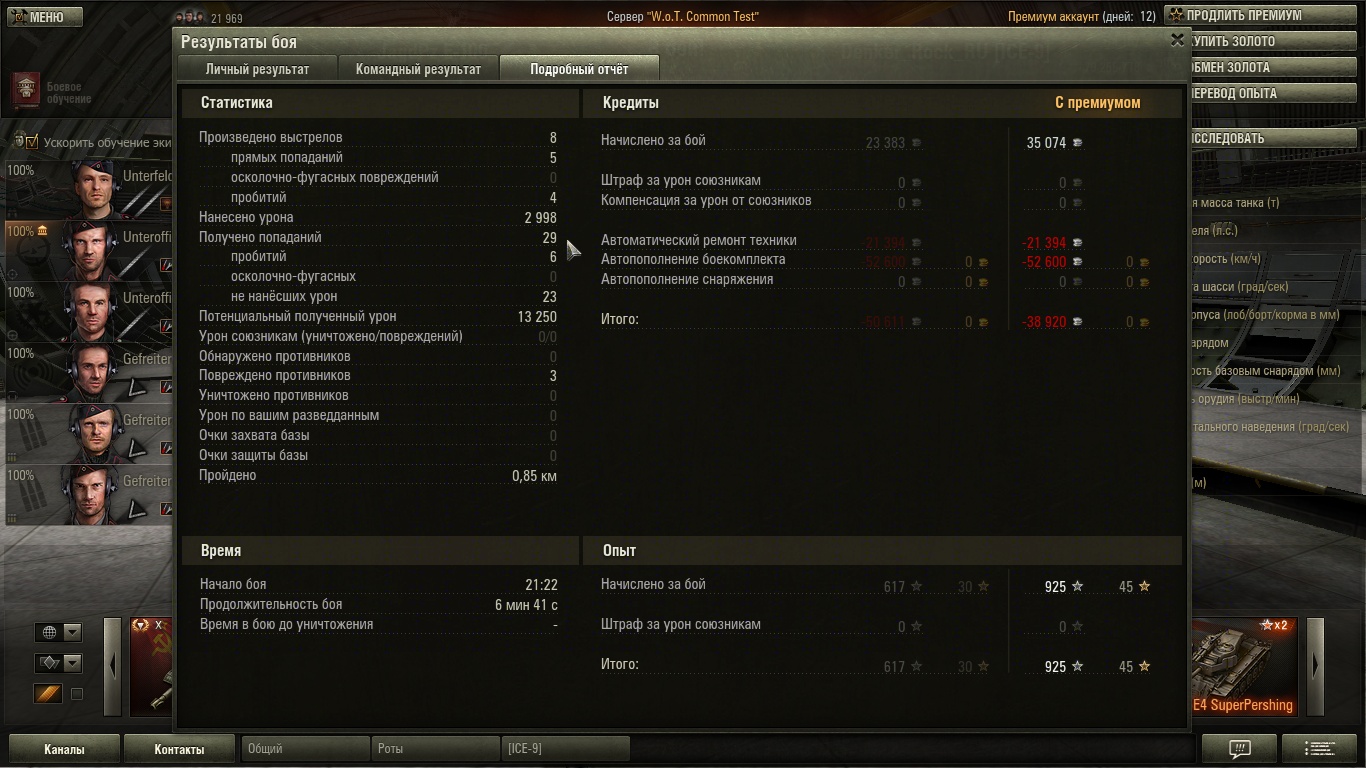The image size is (1366, 768).
Task: Click the first crew member's portrait
Action: pyautogui.click(x=97, y=188)
